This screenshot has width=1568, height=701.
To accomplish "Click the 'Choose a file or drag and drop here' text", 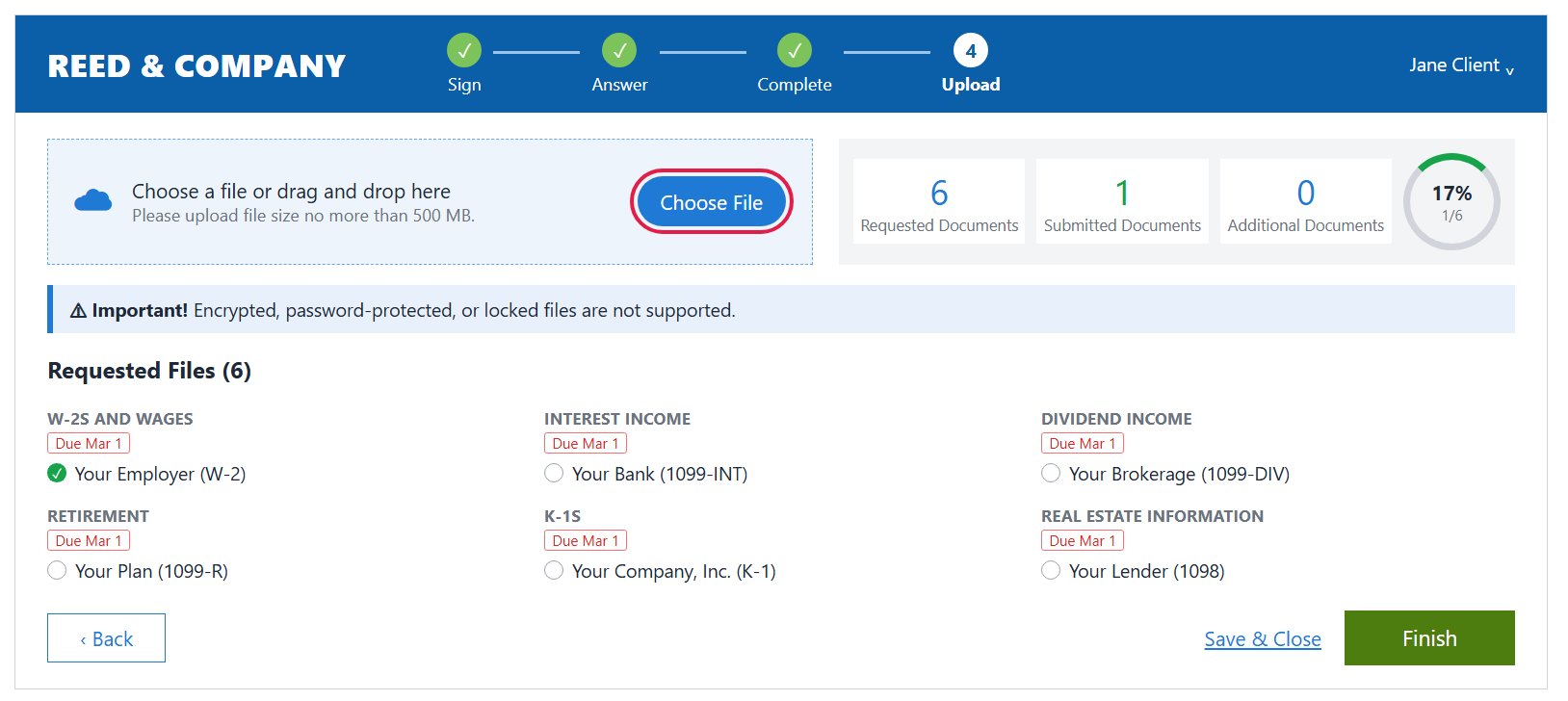I will (291, 192).
